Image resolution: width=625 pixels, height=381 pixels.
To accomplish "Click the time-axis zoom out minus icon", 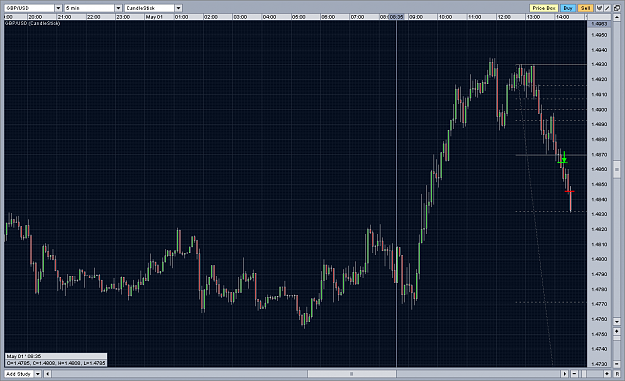I will [x=574, y=373].
